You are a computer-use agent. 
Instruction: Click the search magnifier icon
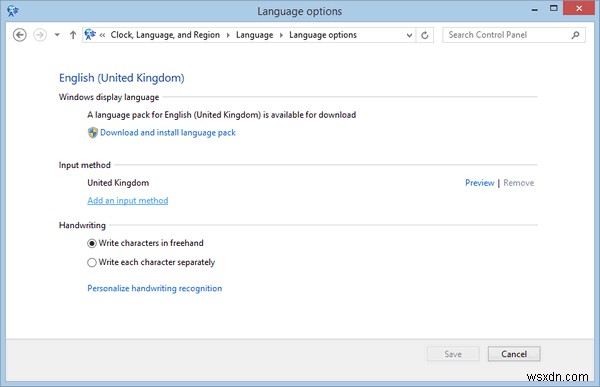coord(575,35)
